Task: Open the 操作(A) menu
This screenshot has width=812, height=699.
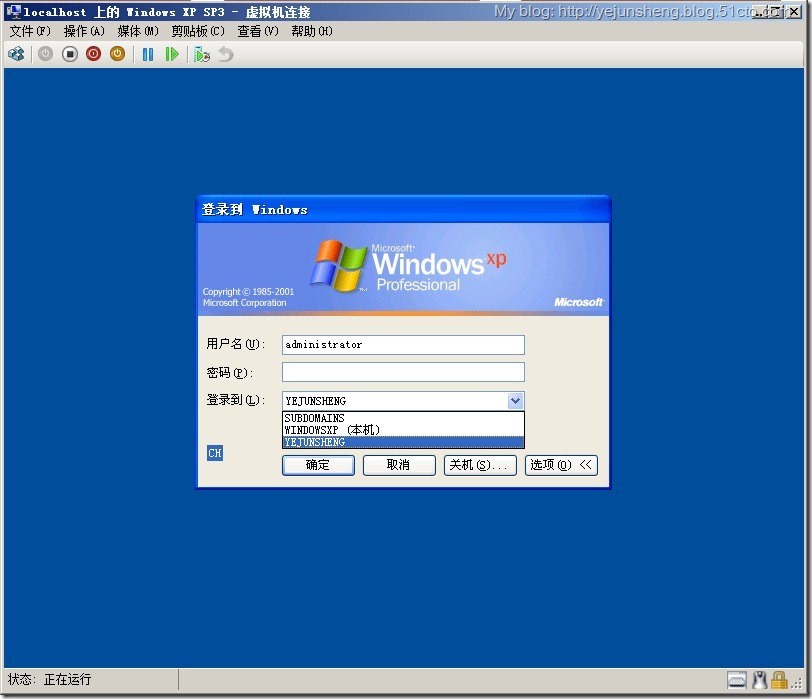Action: pyautogui.click(x=84, y=32)
